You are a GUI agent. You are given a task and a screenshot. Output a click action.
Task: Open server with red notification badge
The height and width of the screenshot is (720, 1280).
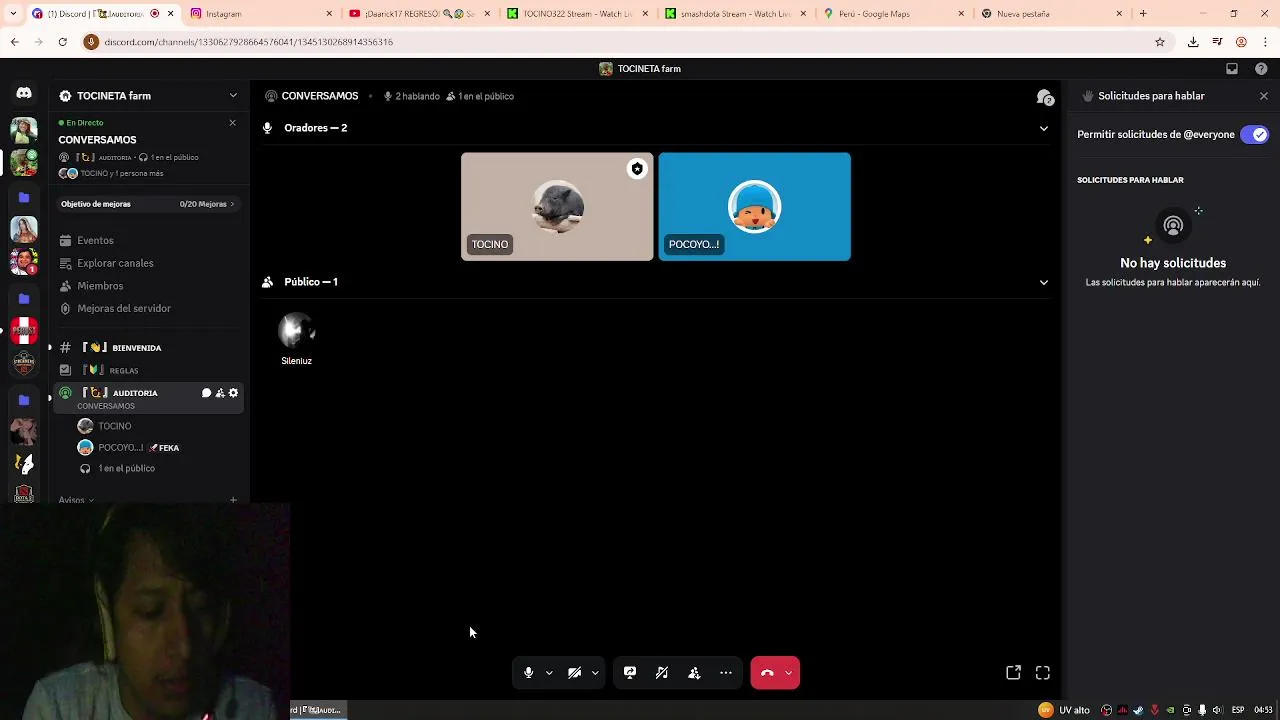coord(24,262)
